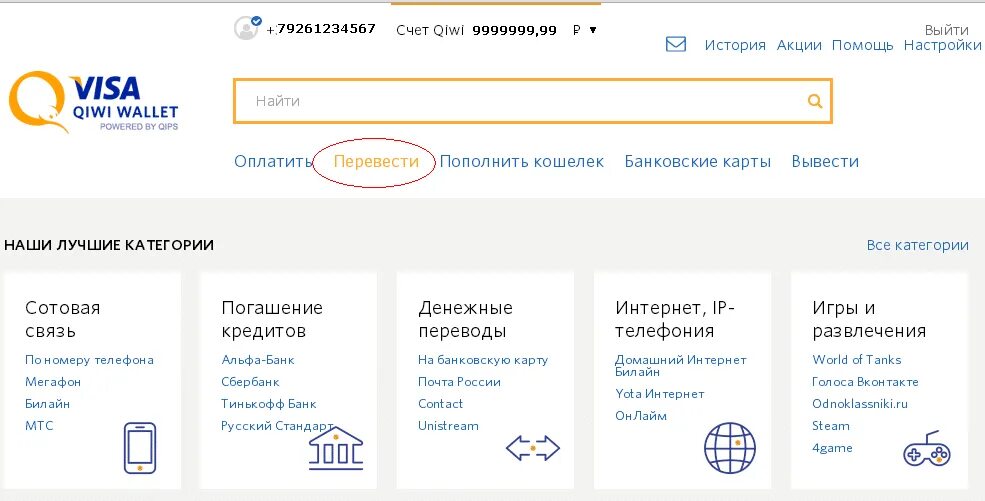Open the Qiwi account balance dropdown arrow
985x501 pixels.
[x=592, y=30]
